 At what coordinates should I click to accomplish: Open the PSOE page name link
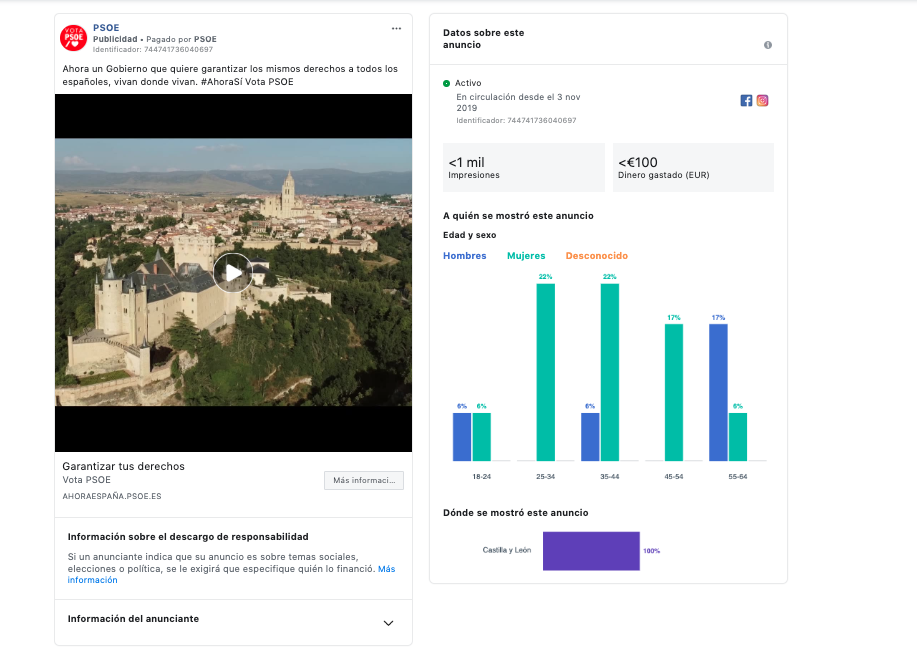(x=106, y=27)
